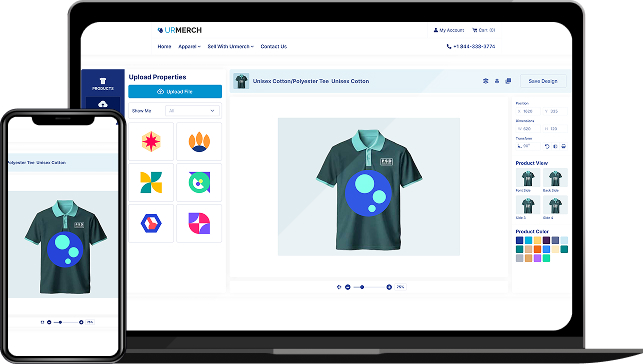
Task: Select the blue hexagon with red cube design
Action: click(x=151, y=223)
